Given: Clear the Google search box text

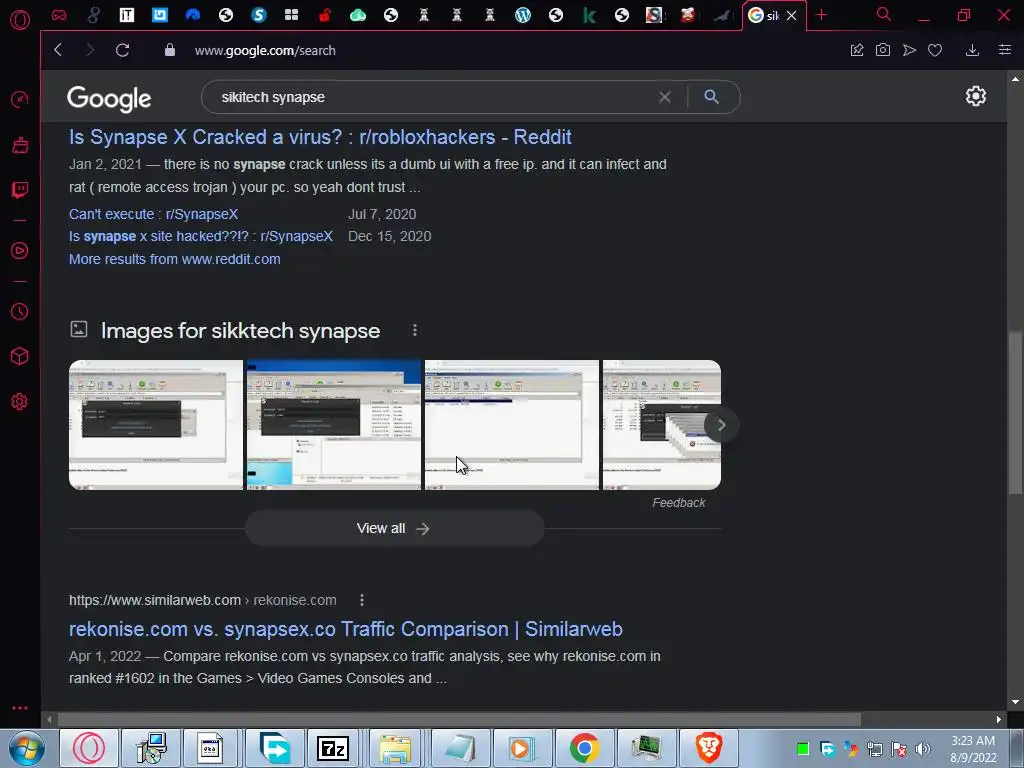Looking at the screenshot, I should tap(665, 97).
